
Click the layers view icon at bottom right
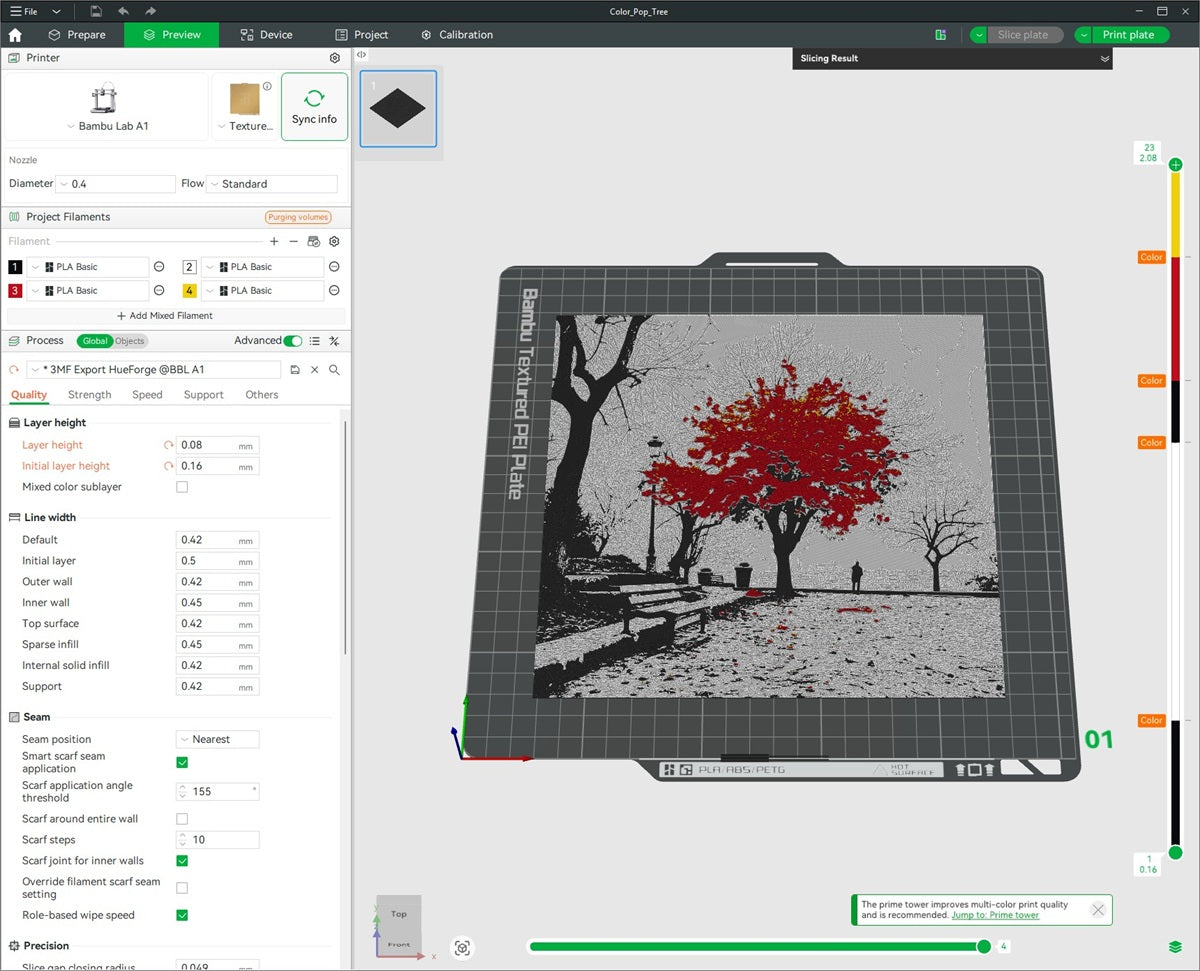(x=1175, y=946)
